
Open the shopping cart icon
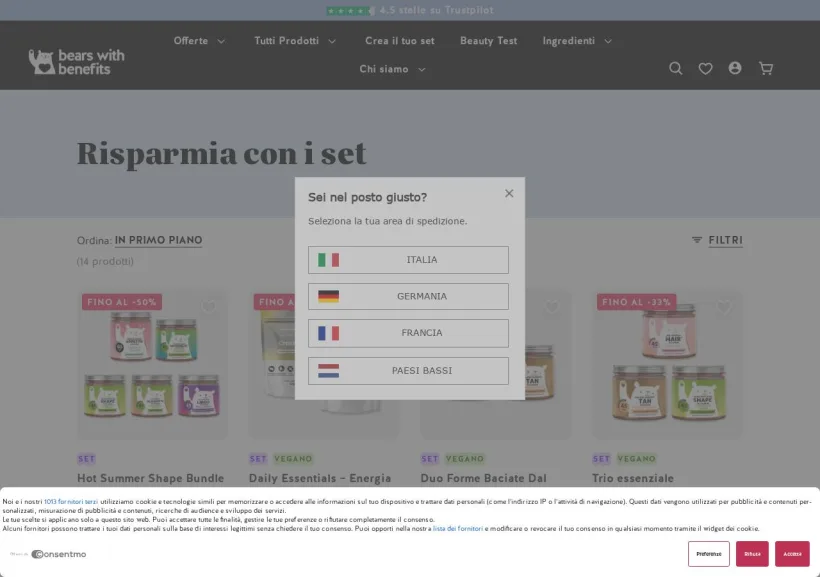coord(766,69)
